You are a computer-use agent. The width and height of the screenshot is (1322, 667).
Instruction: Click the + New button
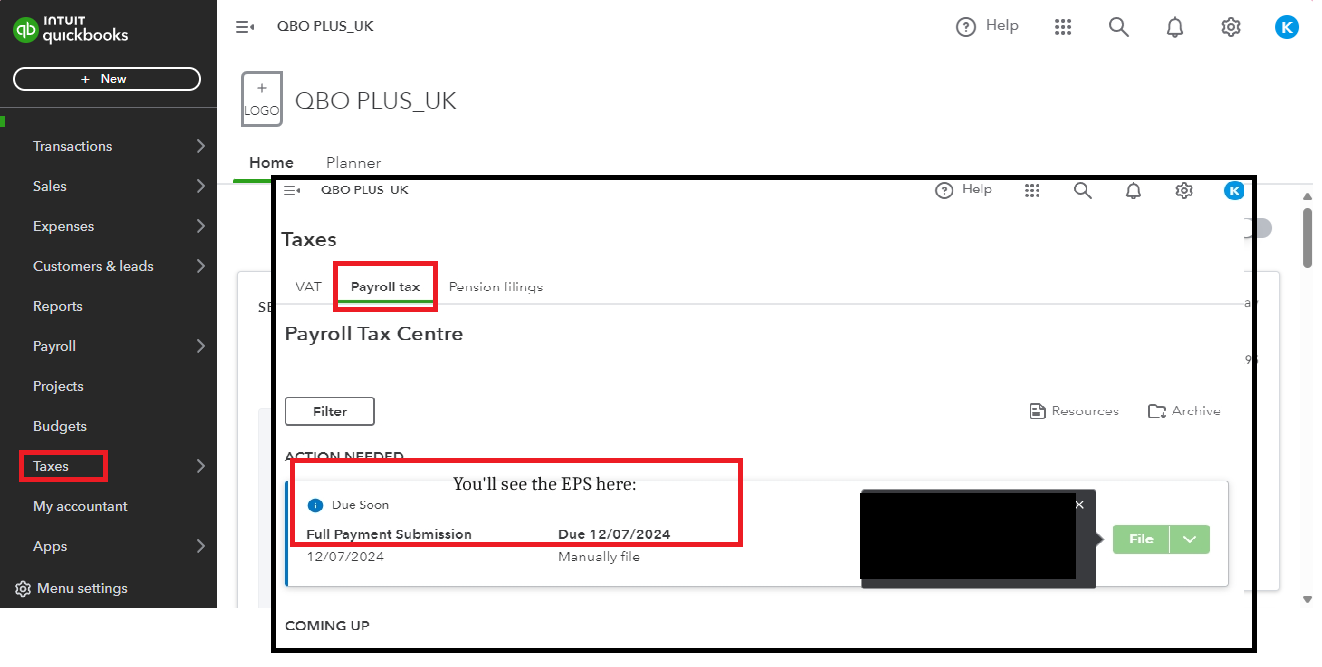106,78
